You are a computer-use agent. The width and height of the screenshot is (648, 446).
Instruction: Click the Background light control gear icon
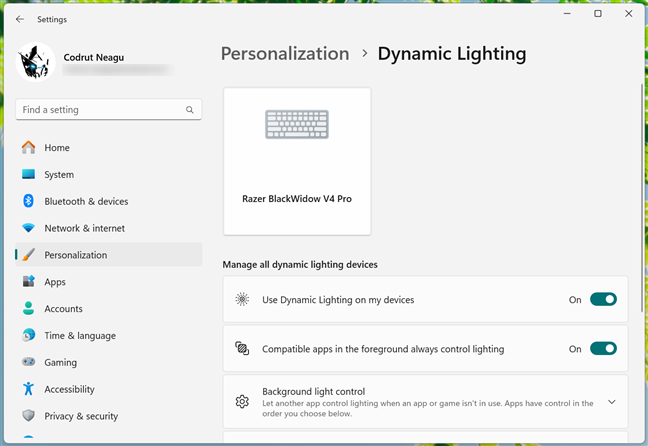(242, 401)
